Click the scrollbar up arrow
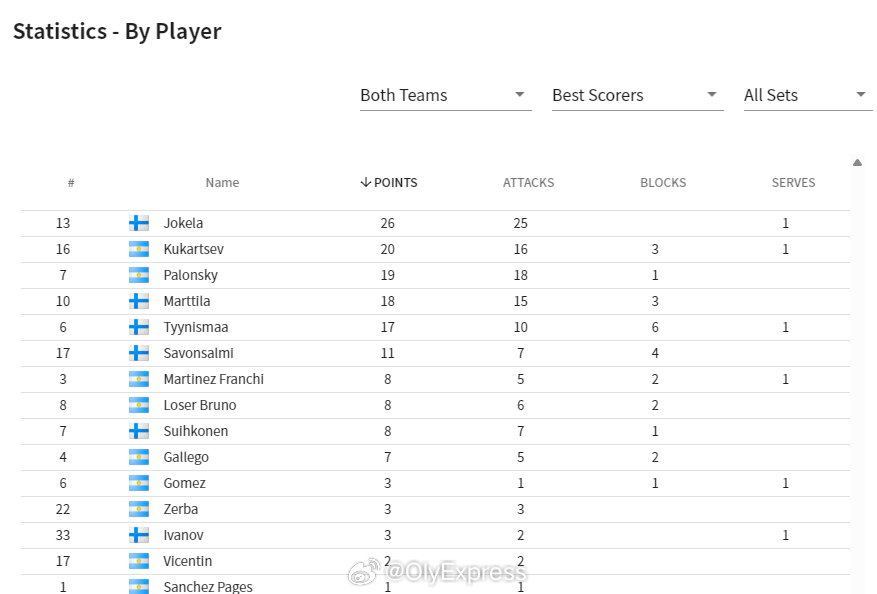 tap(857, 163)
